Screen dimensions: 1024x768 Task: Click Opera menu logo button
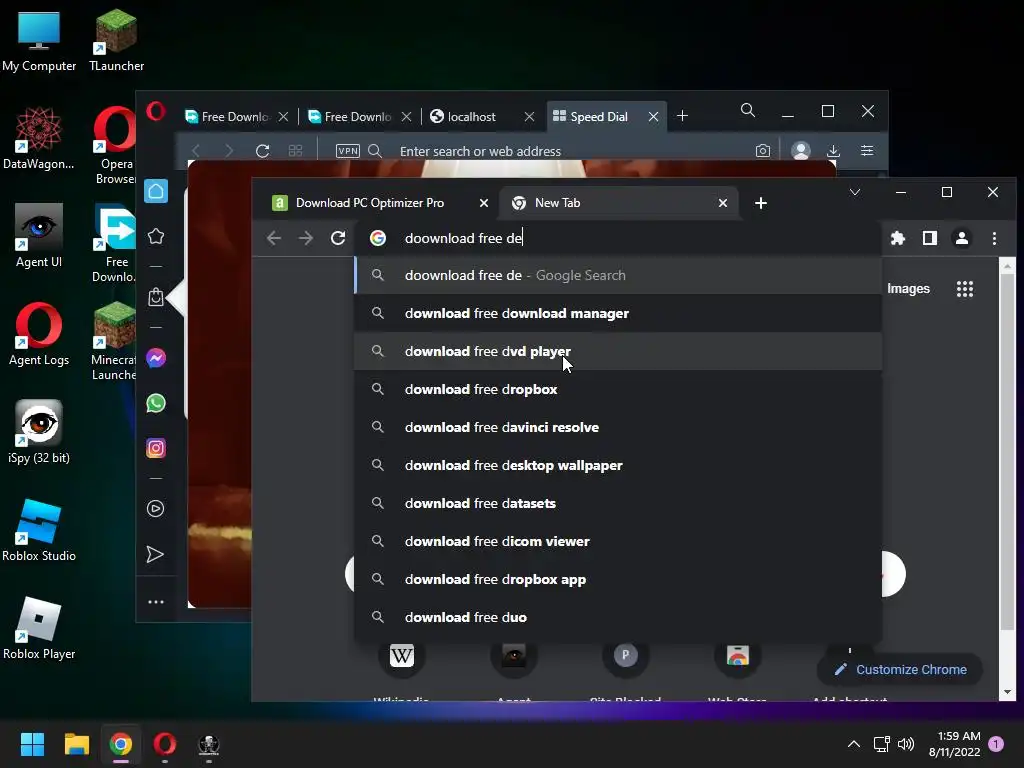(x=155, y=111)
